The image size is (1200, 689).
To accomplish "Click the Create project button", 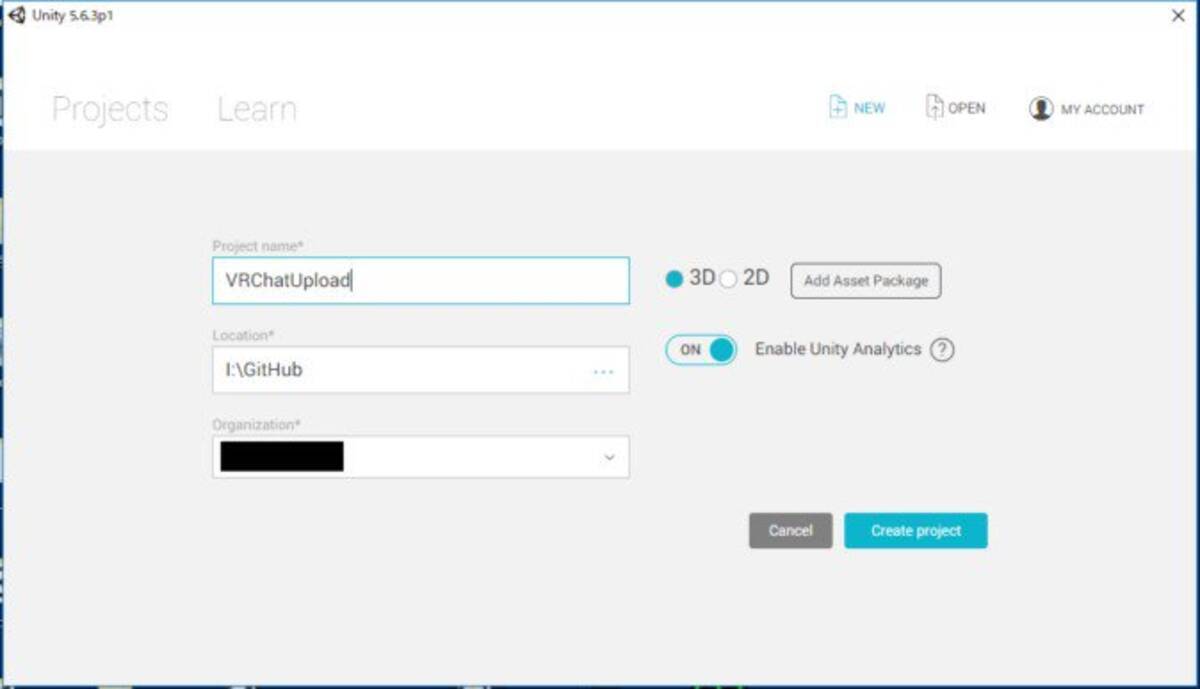I will coord(916,531).
